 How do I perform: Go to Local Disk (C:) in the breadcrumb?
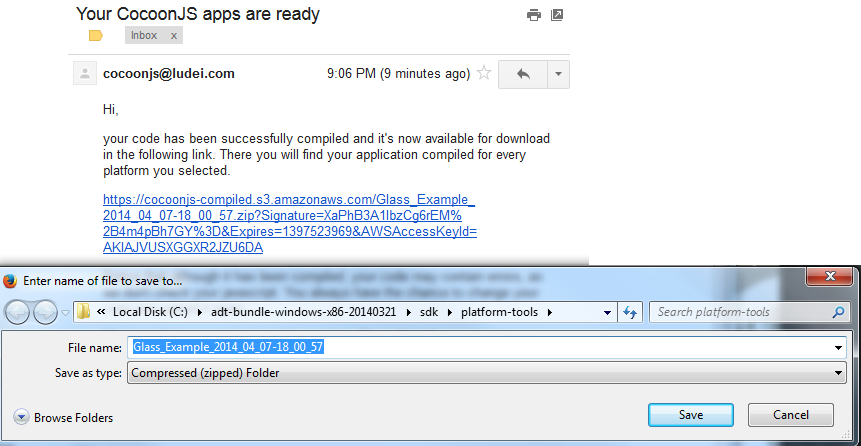click(x=153, y=312)
